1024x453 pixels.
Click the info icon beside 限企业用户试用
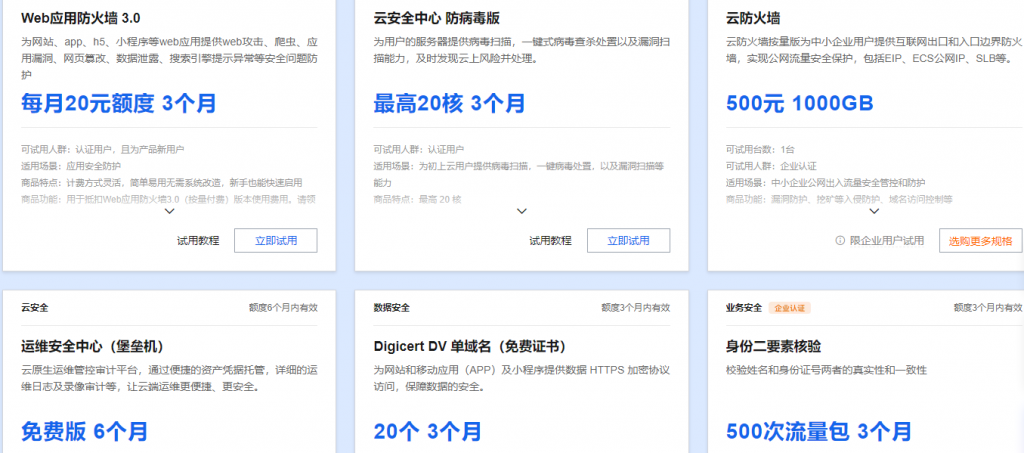point(840,241)
